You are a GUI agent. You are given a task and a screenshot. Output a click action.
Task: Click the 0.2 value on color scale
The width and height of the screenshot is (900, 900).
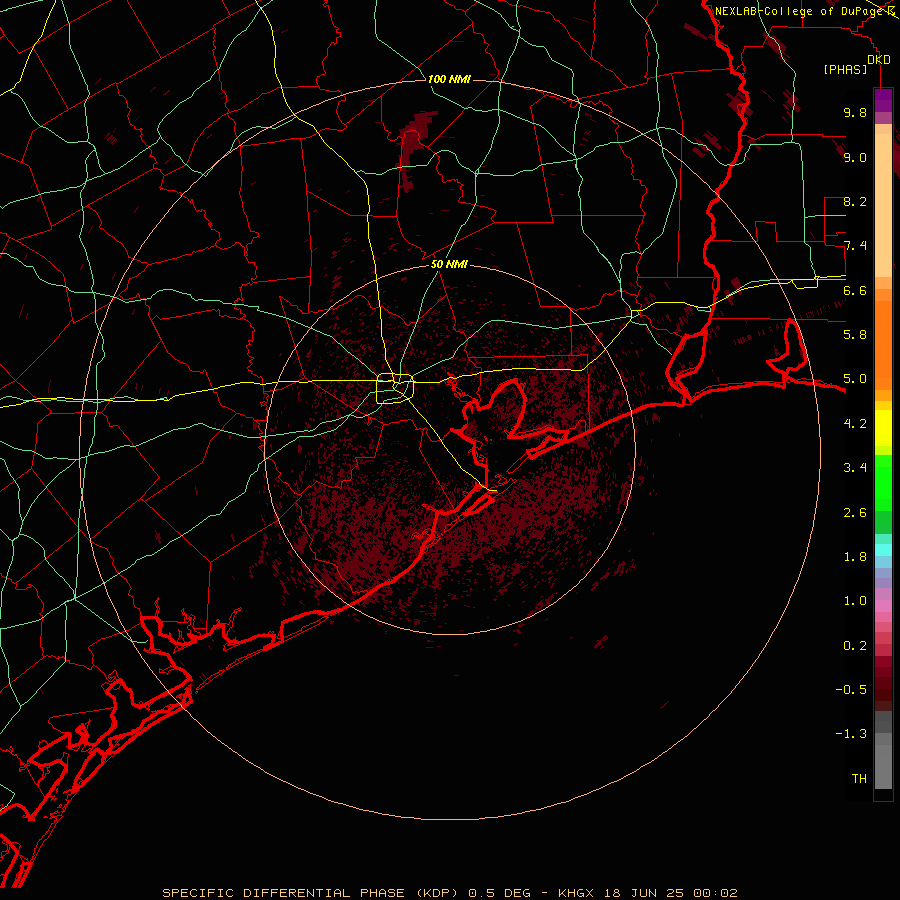coord(855,646)
